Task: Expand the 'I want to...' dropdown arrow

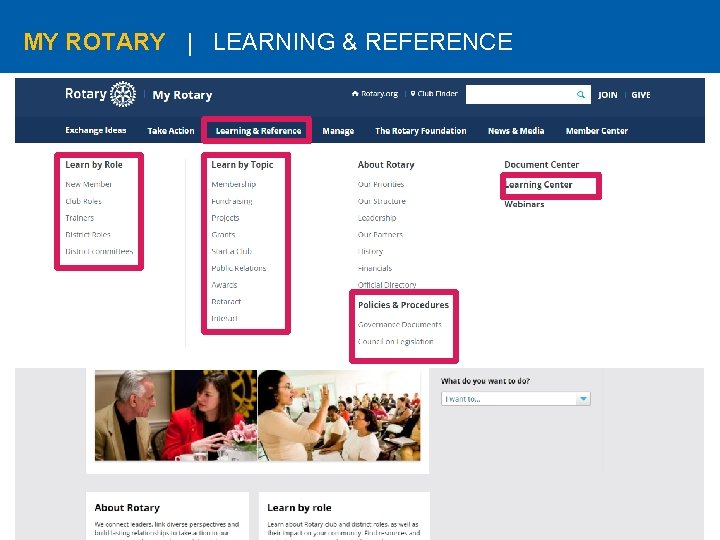Action: click(583, 399)
